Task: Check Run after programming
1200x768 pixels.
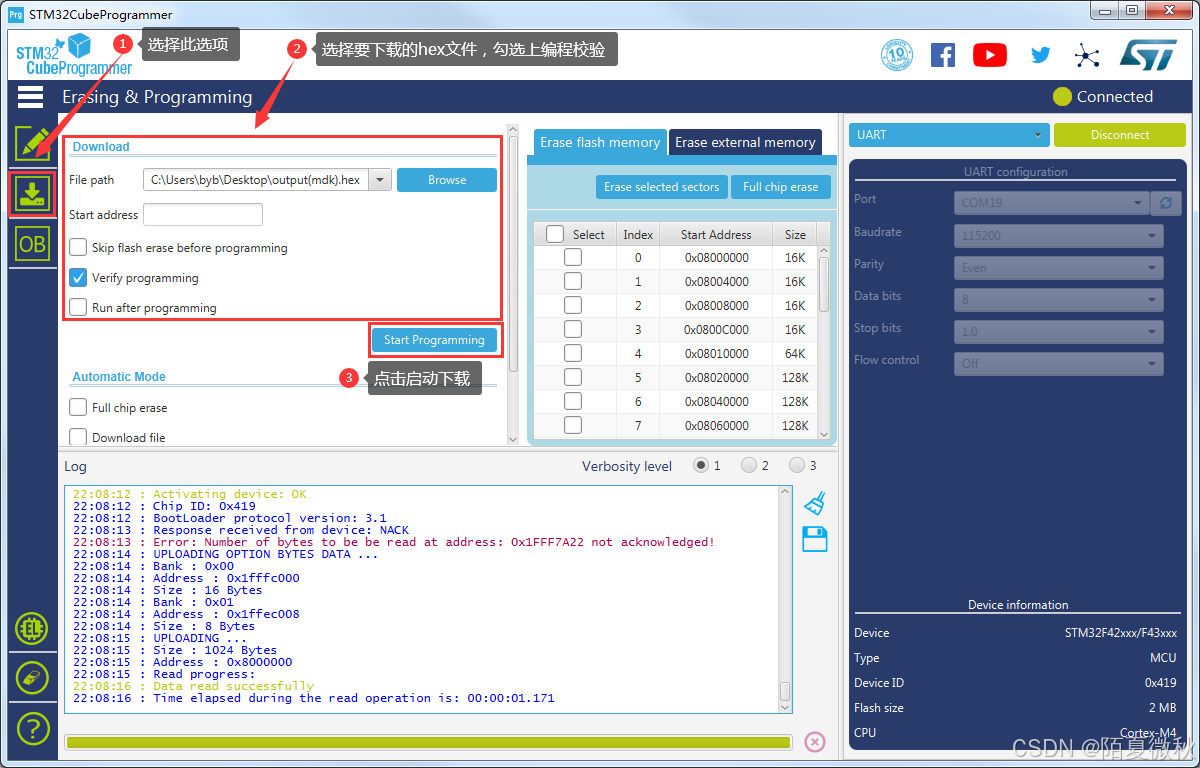Action: (77, 308)
